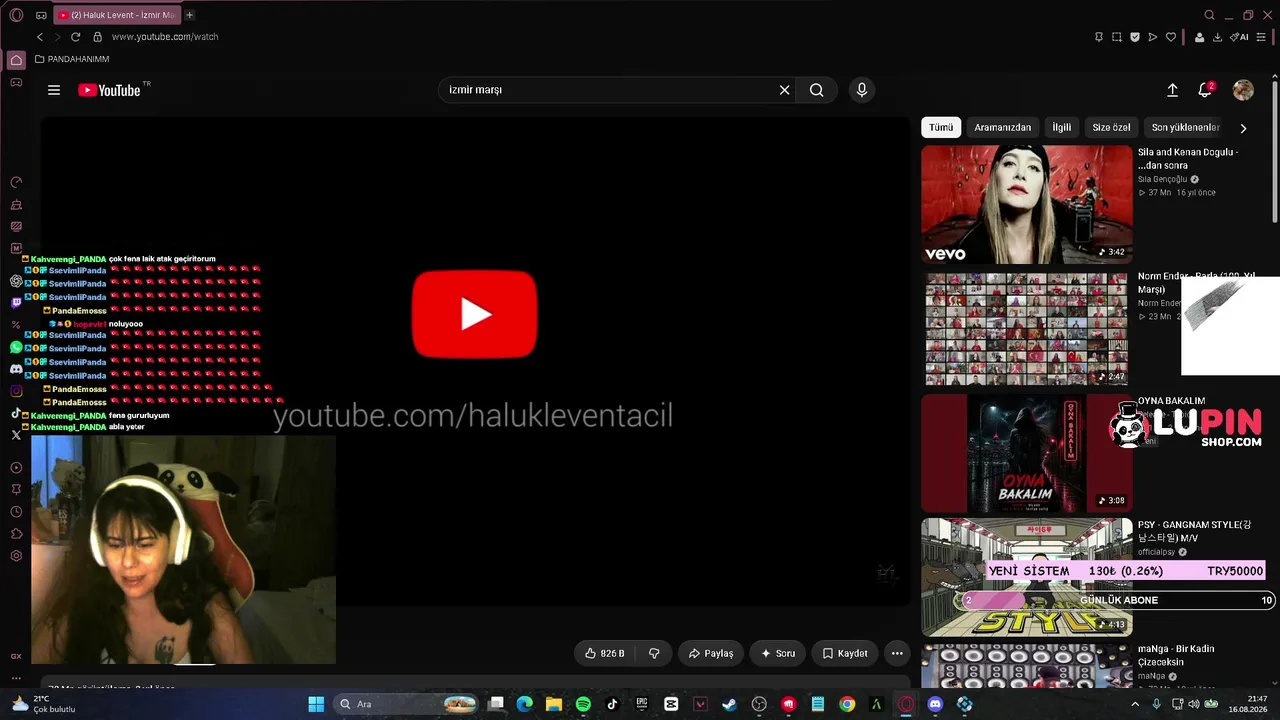Select the Tümü filter chip
The image size is (1280, 720).
pyautogui.click(x=941, y=128)
